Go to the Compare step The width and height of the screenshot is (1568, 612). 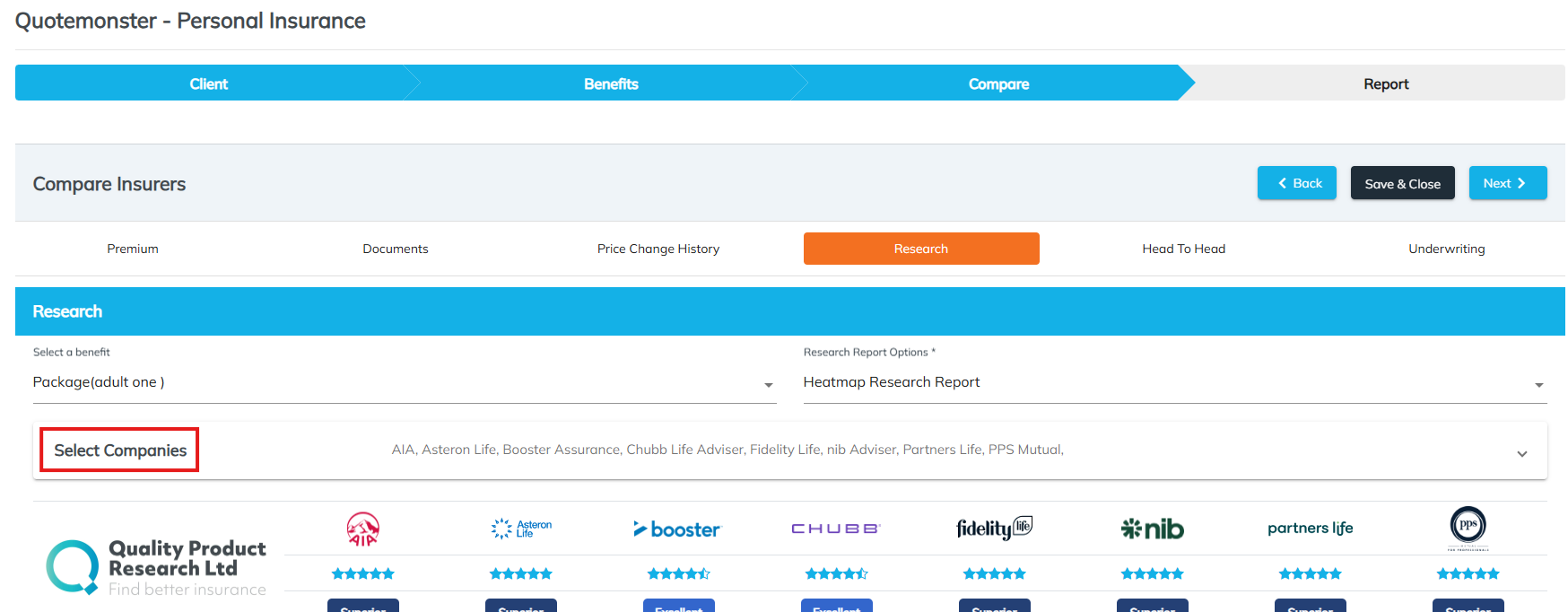pyautogui.click(x=998, y=83)
